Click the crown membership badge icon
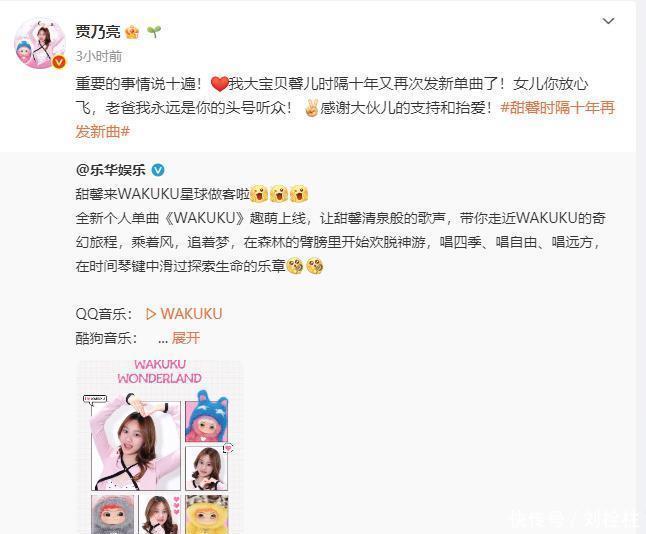This screenshot has width=646, height=534. pos(132,32)
